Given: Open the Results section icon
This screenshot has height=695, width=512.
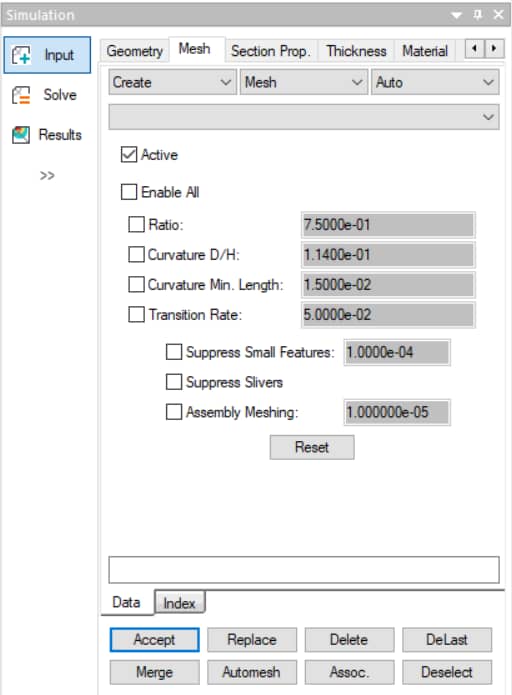Looking at the screenshot, I should (x=21, y=135).
